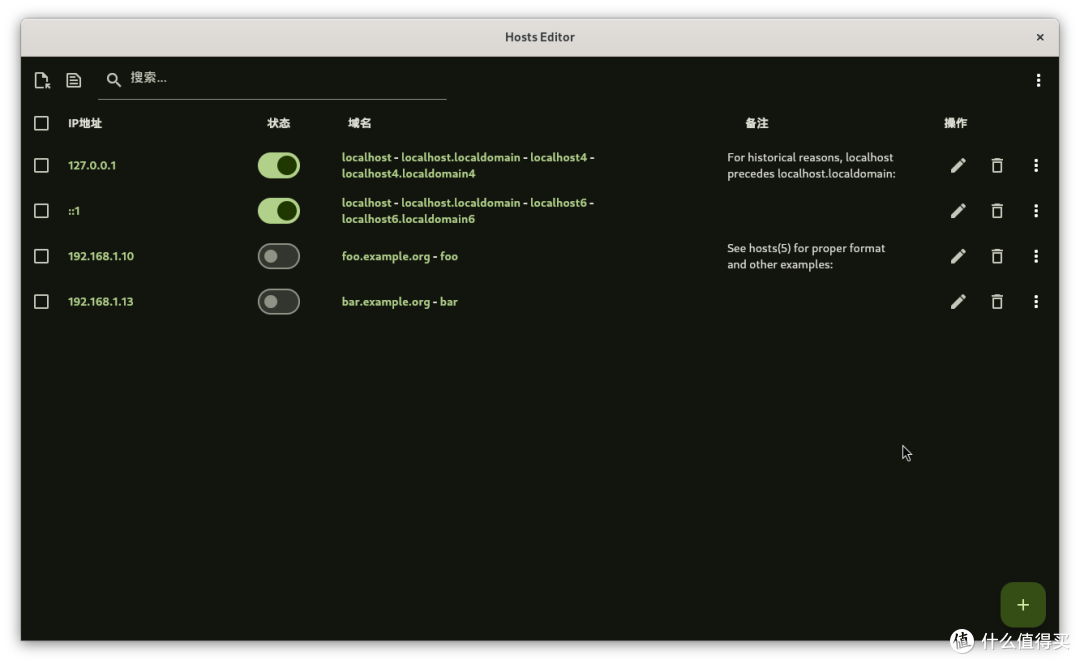Image resolution: width=1080 pixels, height=664 pixels.
Task: Tick the checkbox for the ::1 row
Action: click(41, 211)
